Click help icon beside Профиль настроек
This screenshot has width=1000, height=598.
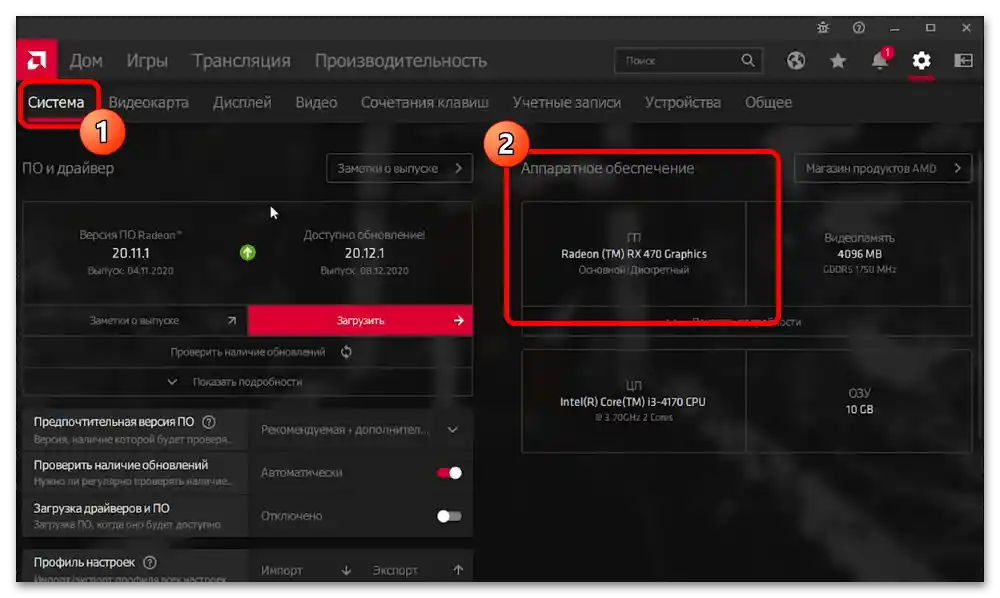coord(150,562)
